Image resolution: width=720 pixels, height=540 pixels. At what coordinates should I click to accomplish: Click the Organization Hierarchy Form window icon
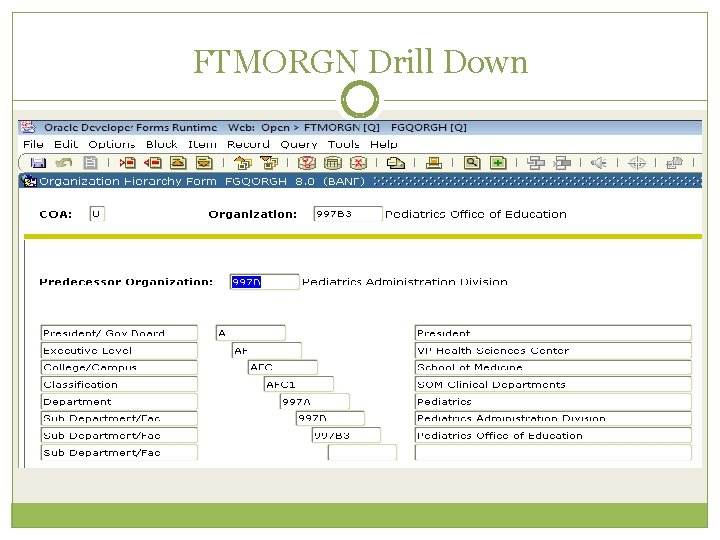29,181
